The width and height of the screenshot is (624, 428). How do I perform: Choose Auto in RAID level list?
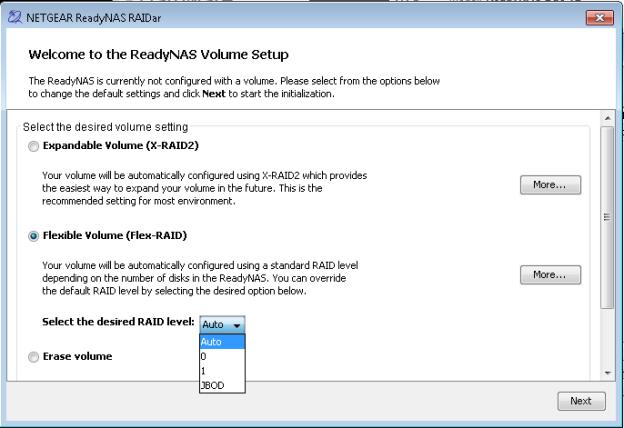tap(222, 342)
